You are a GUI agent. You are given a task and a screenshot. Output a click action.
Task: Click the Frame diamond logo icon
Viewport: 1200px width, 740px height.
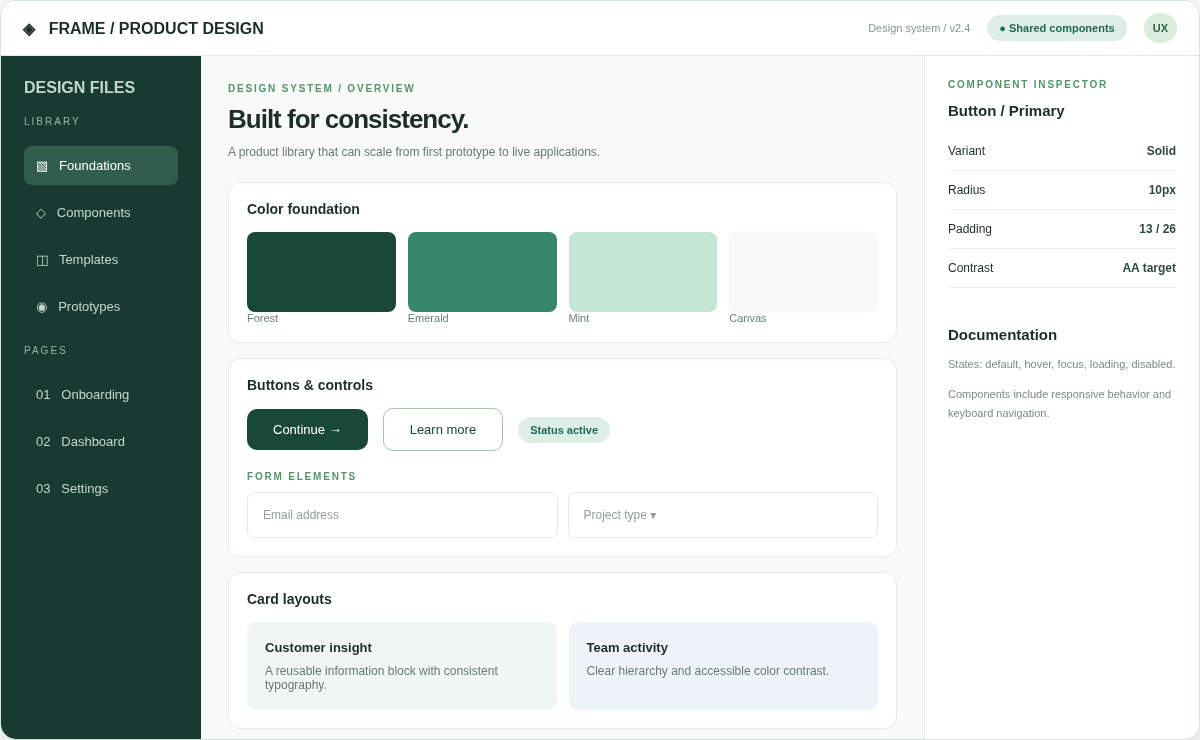pyautogui.click(x=29, y=29)
